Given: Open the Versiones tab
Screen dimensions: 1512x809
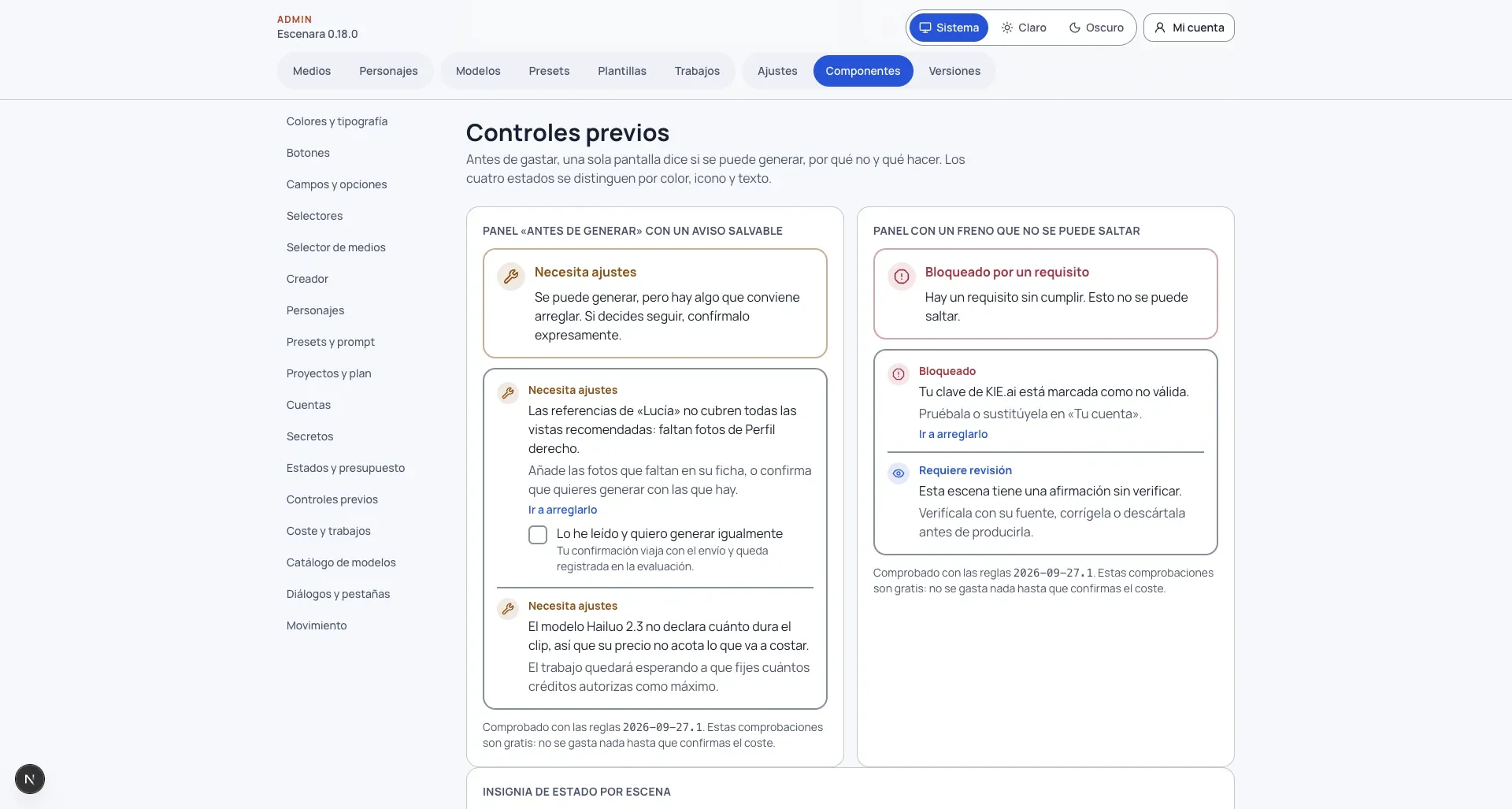Looking at the screenshot, I should pos(954,71).
